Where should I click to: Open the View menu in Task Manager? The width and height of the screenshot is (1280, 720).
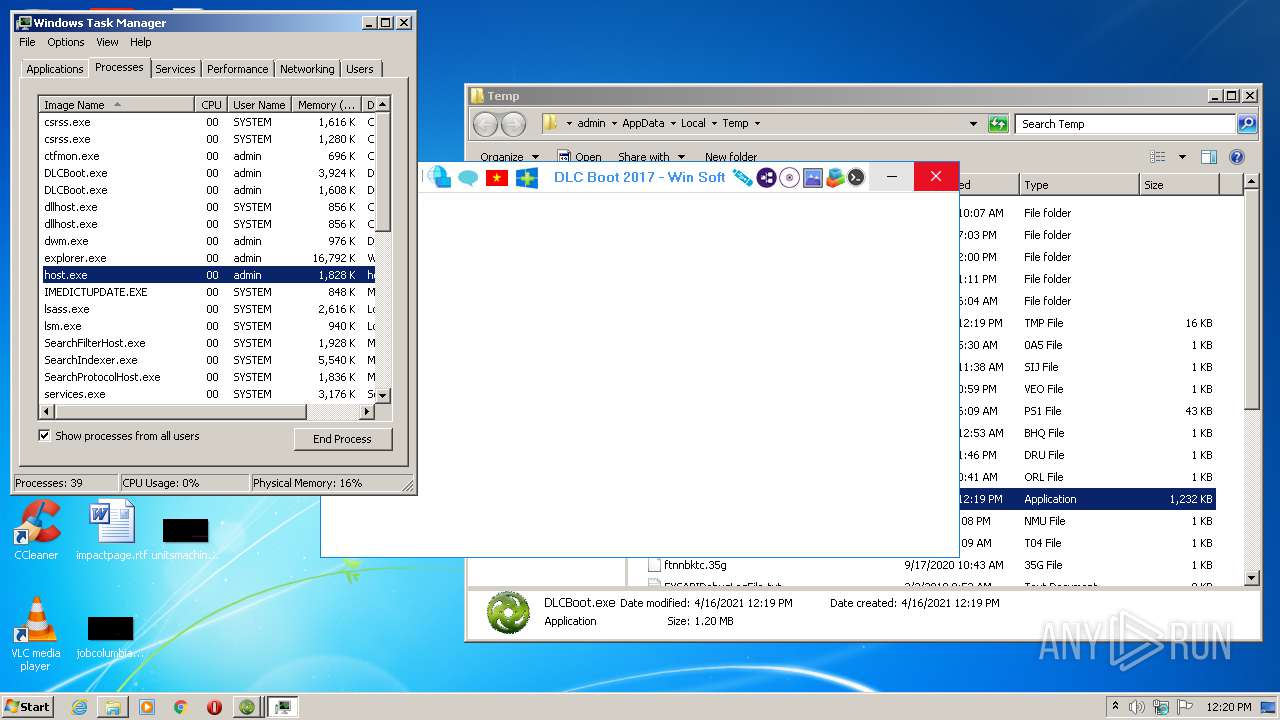(107, 42)
